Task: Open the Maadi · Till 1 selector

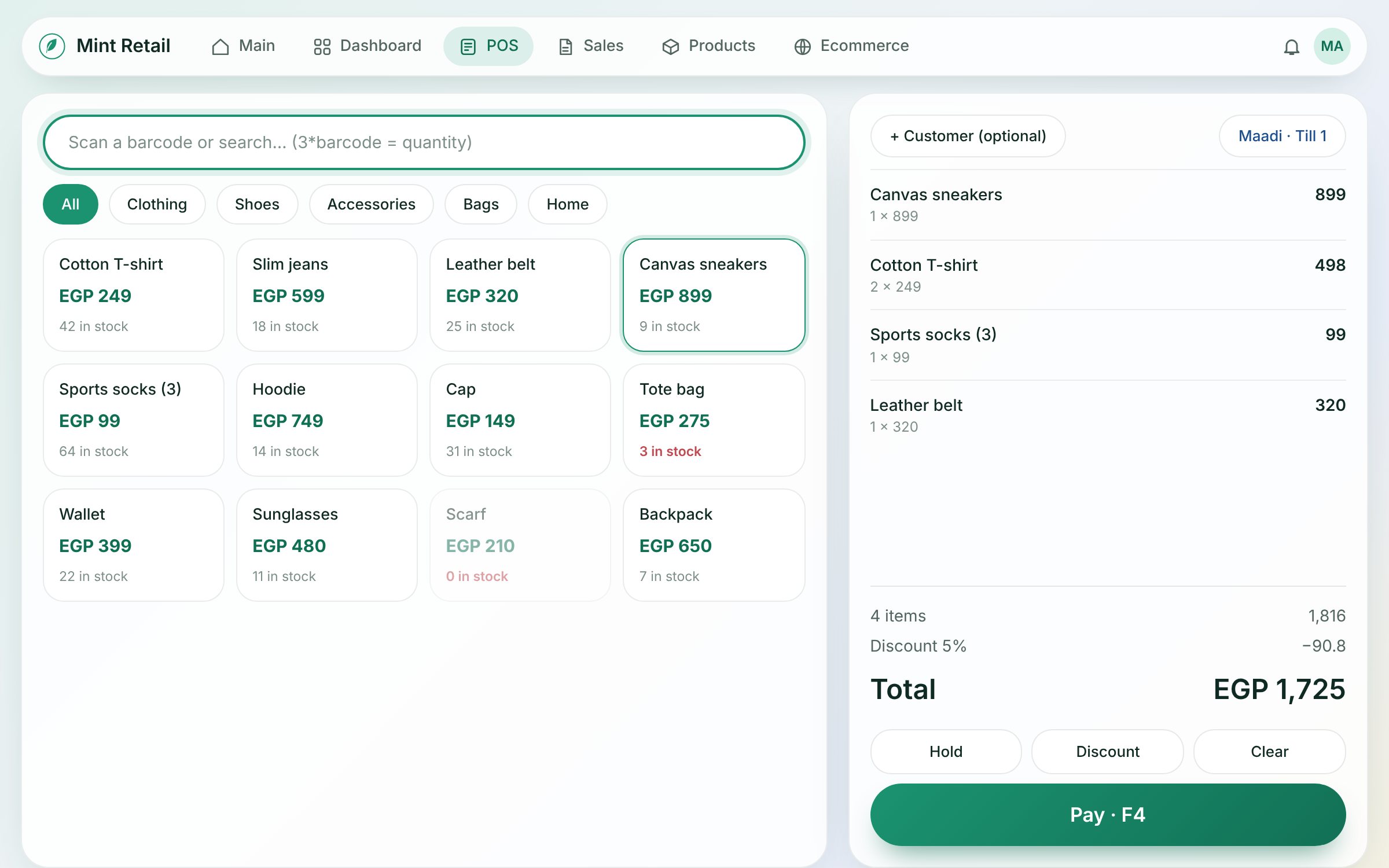Action: pyautogui.click(x=1282, y=136)
